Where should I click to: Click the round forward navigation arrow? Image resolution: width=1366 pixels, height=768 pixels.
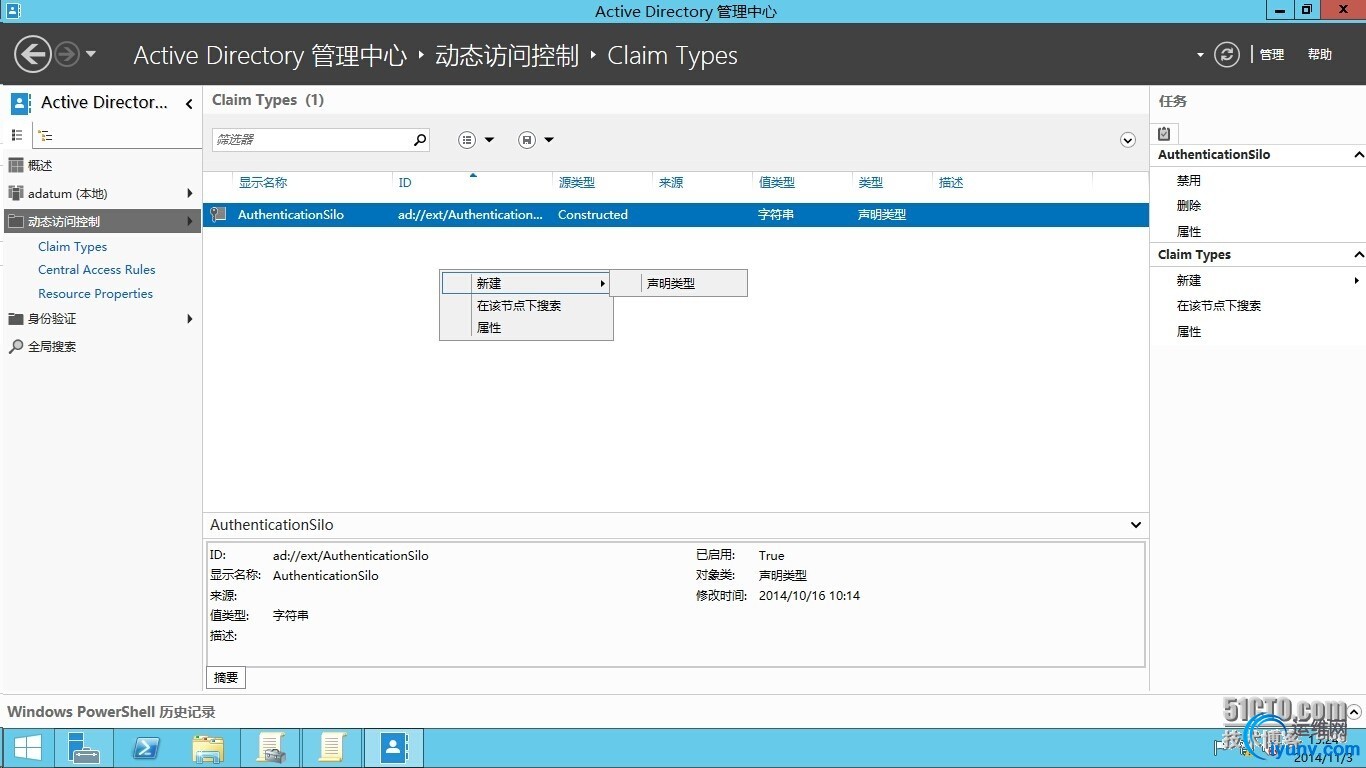click(67, 54)
